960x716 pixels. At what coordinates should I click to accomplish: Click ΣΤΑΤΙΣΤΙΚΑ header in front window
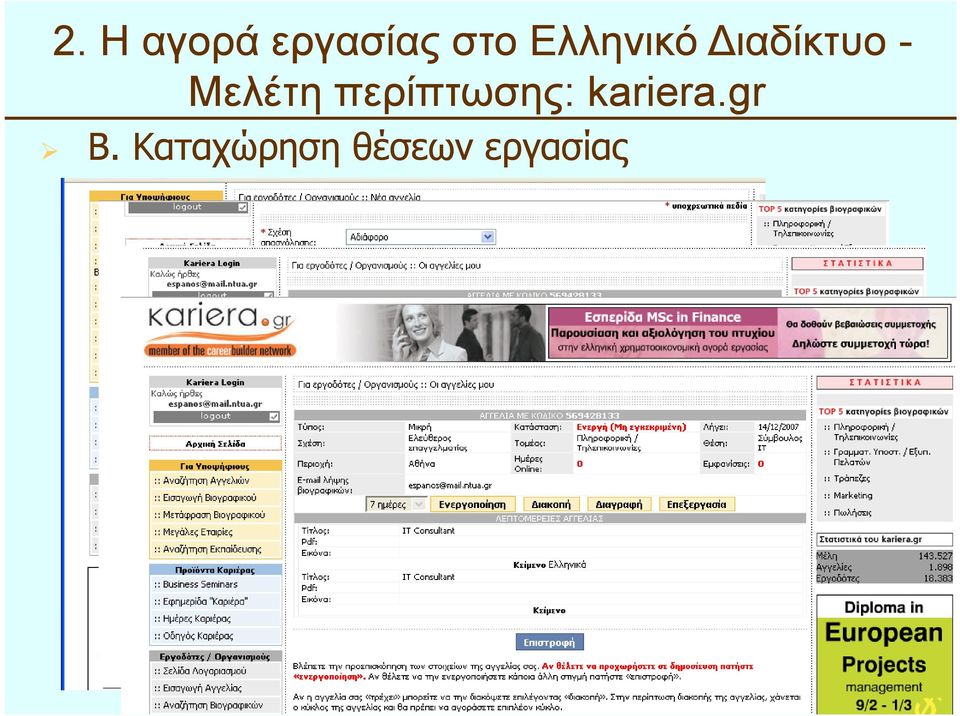pos(884,382)
